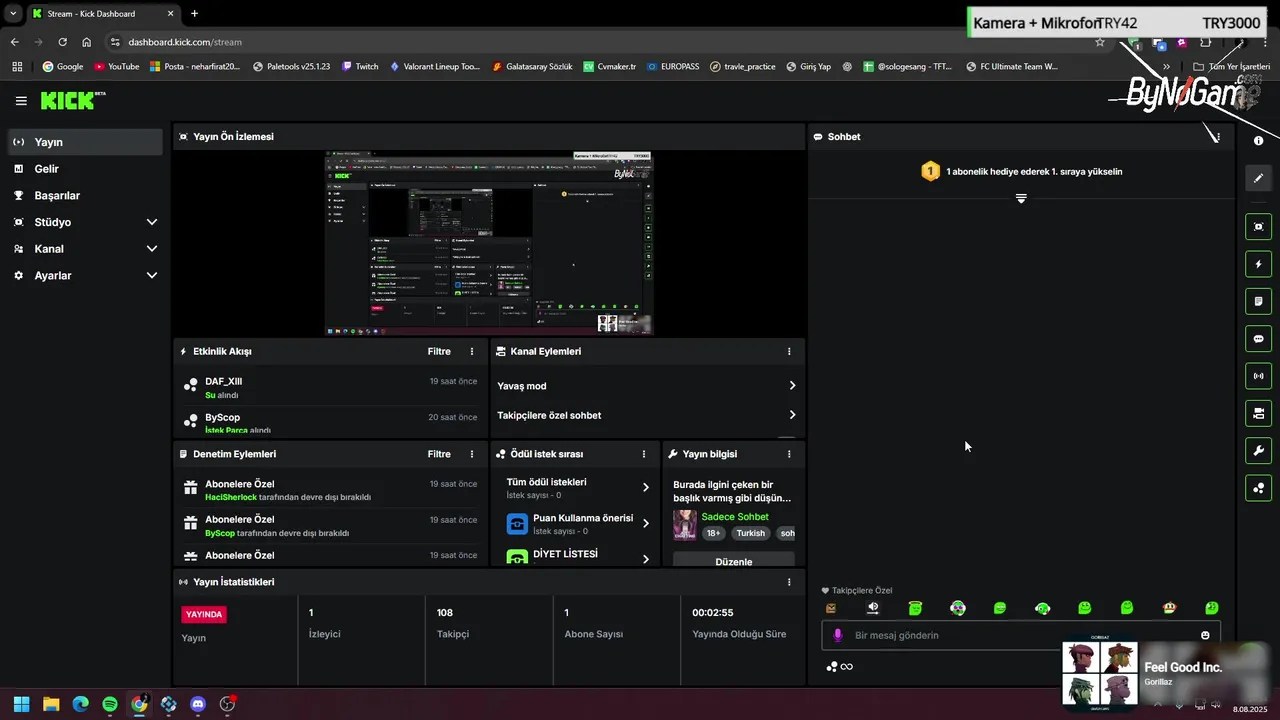Viewport: 1280px width, 720px height.
Task: Open the YouTube bookmark
Action: (x=116, y=67)
